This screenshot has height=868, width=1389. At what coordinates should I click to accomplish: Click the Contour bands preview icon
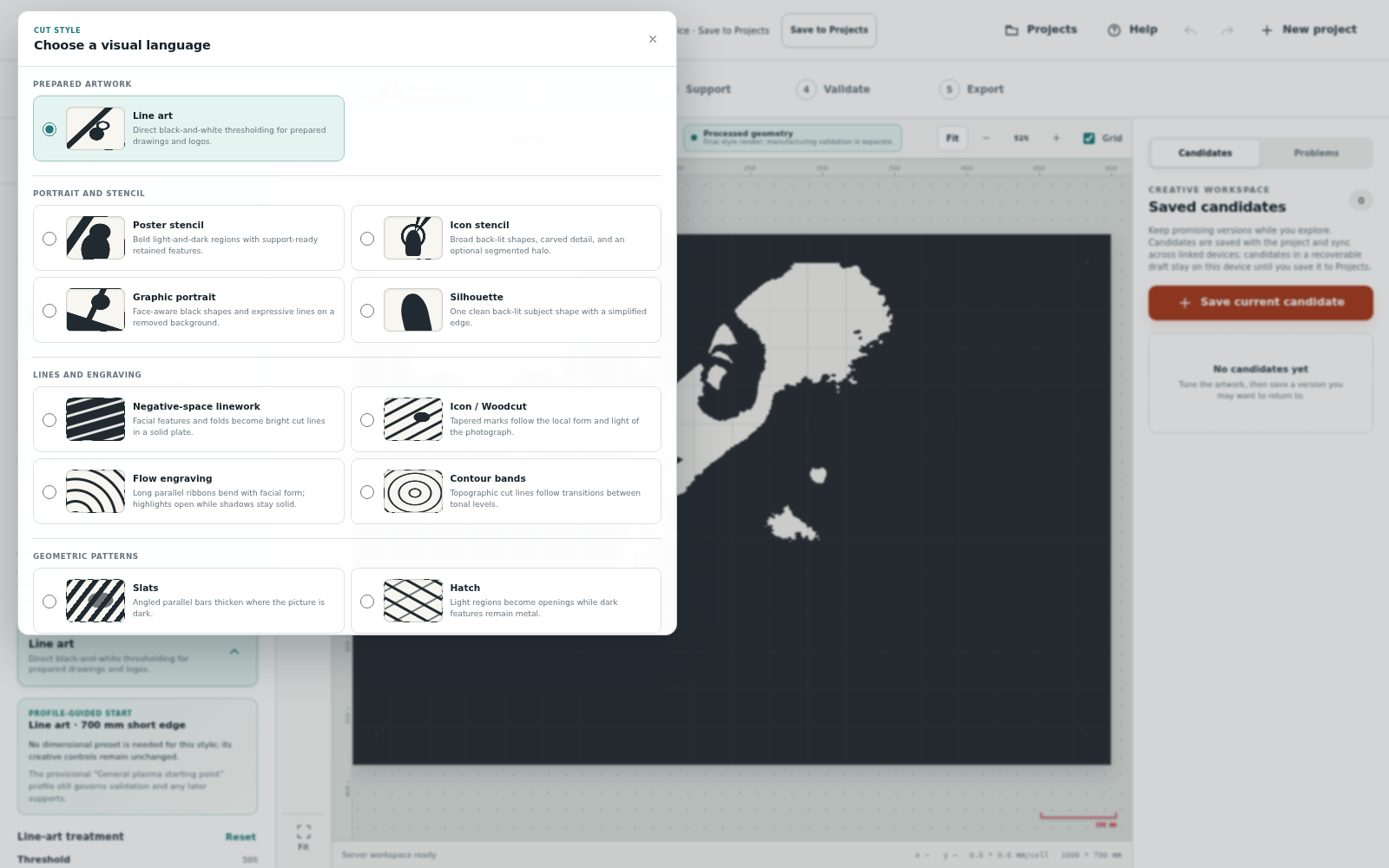413,491
